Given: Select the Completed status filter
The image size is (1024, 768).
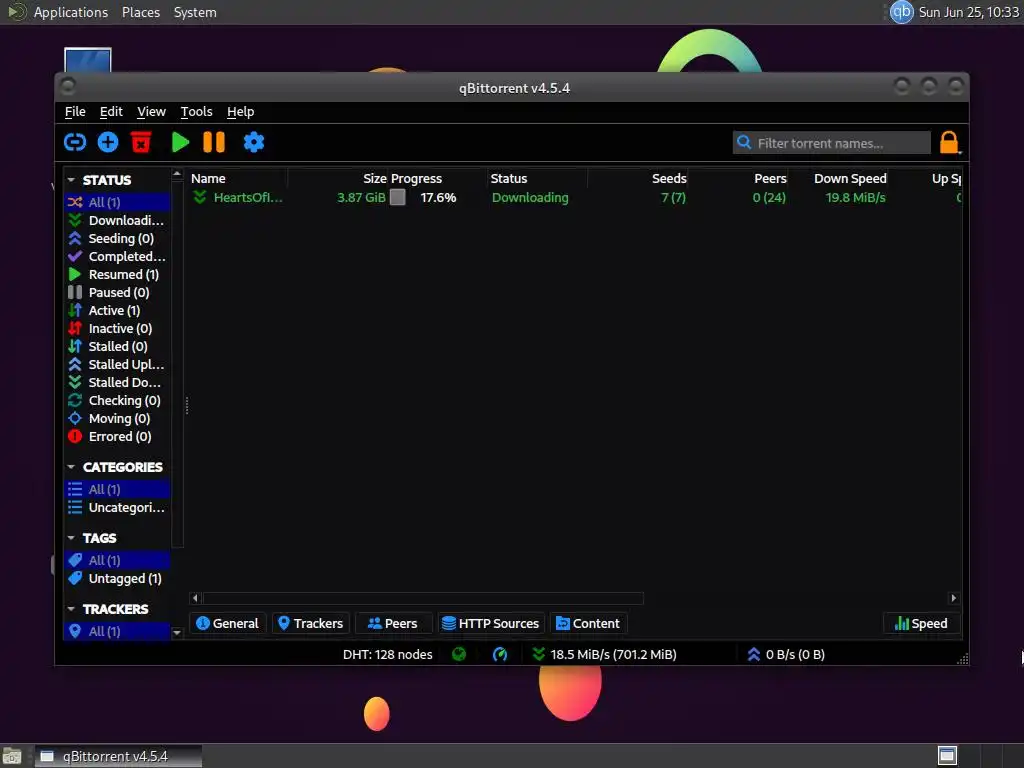Looking at the screenshot, I should [x=118, y=257].
